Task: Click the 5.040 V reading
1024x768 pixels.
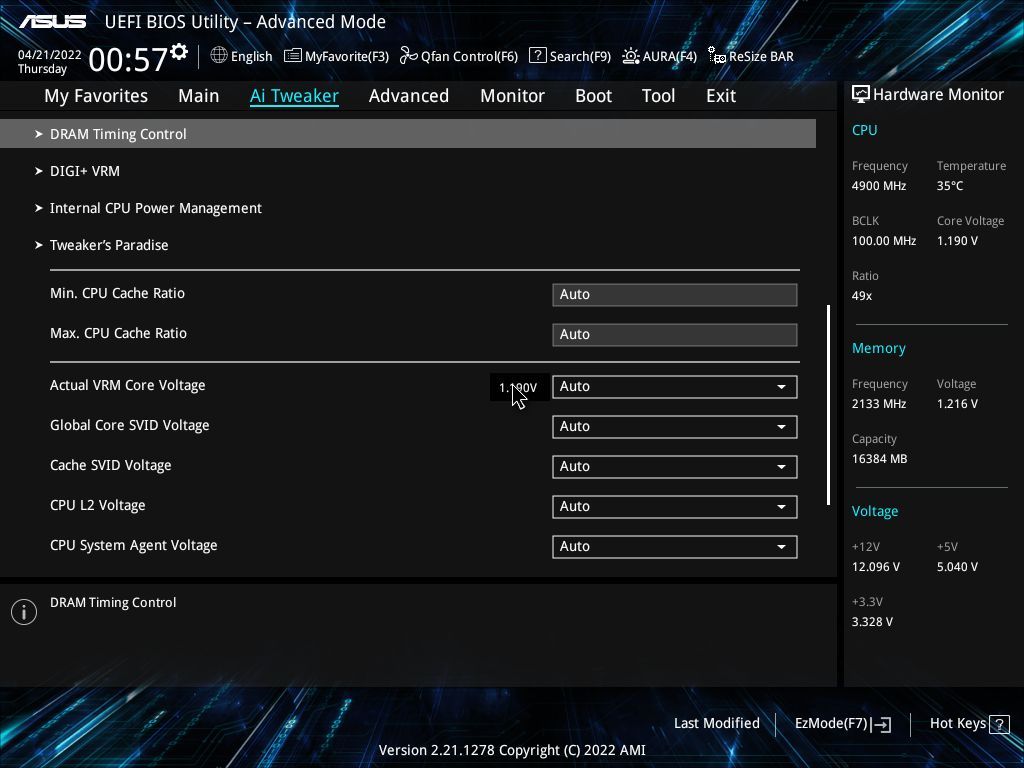Action: coord(957,567)
